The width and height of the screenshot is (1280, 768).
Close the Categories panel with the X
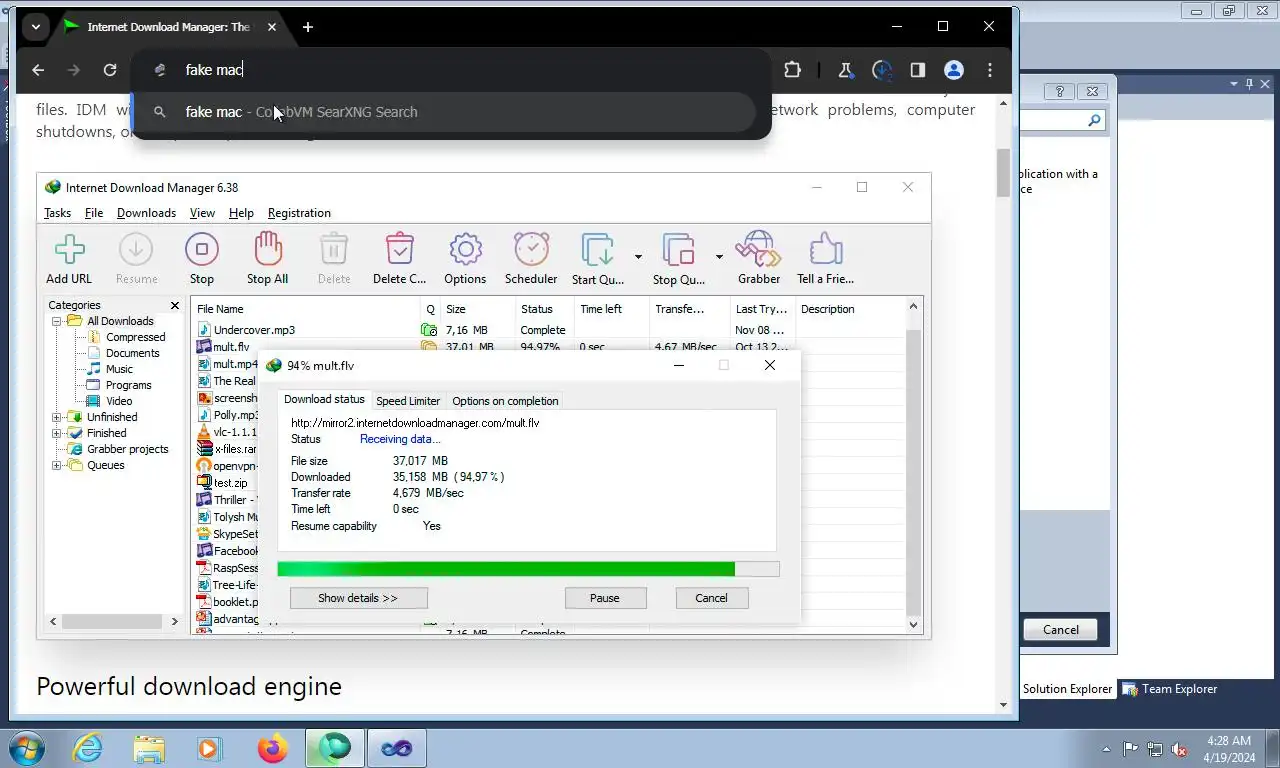[175, 306]
